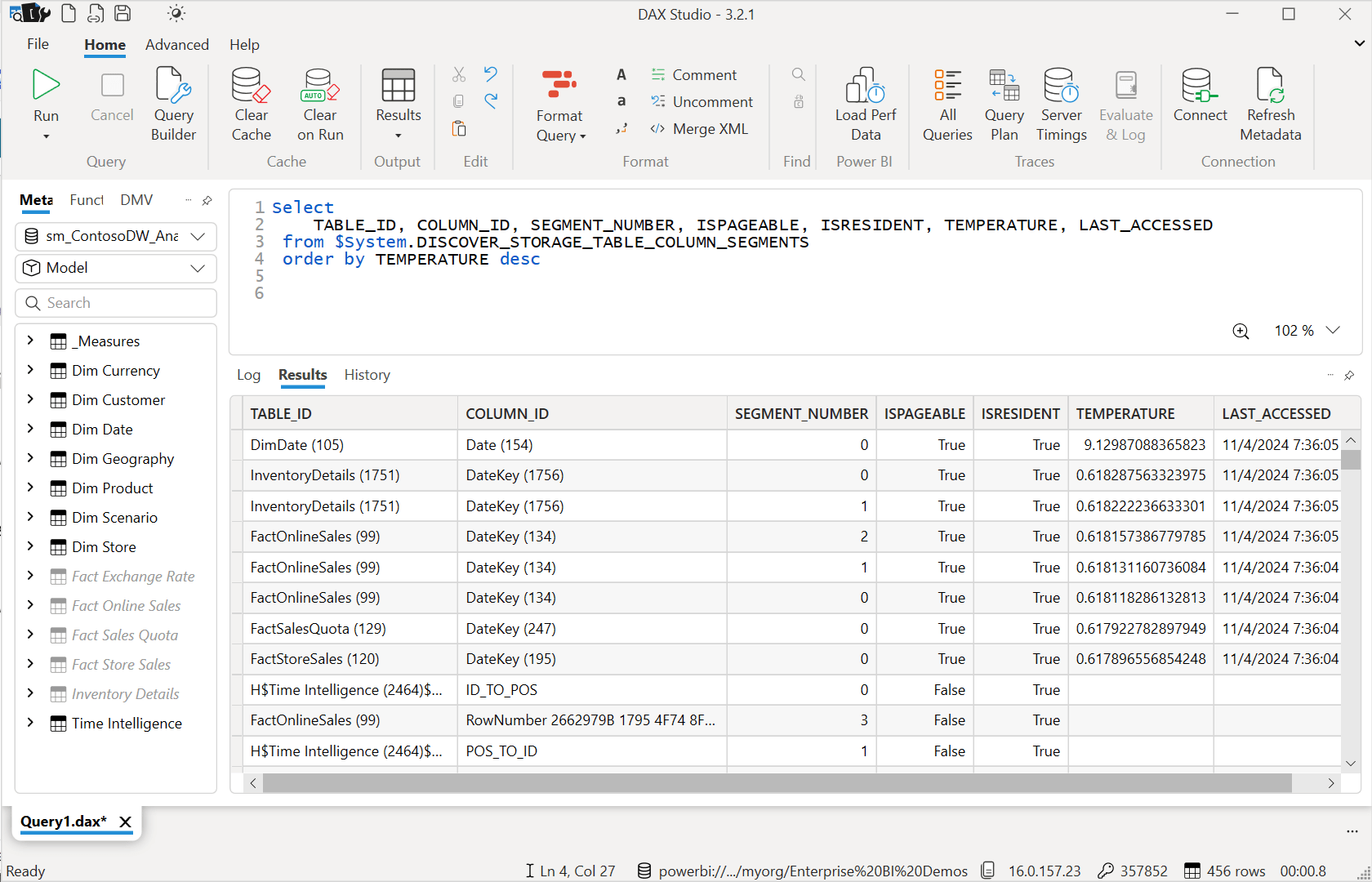Click the Format Query icon

pyautogui.click(x=559, y=85)
